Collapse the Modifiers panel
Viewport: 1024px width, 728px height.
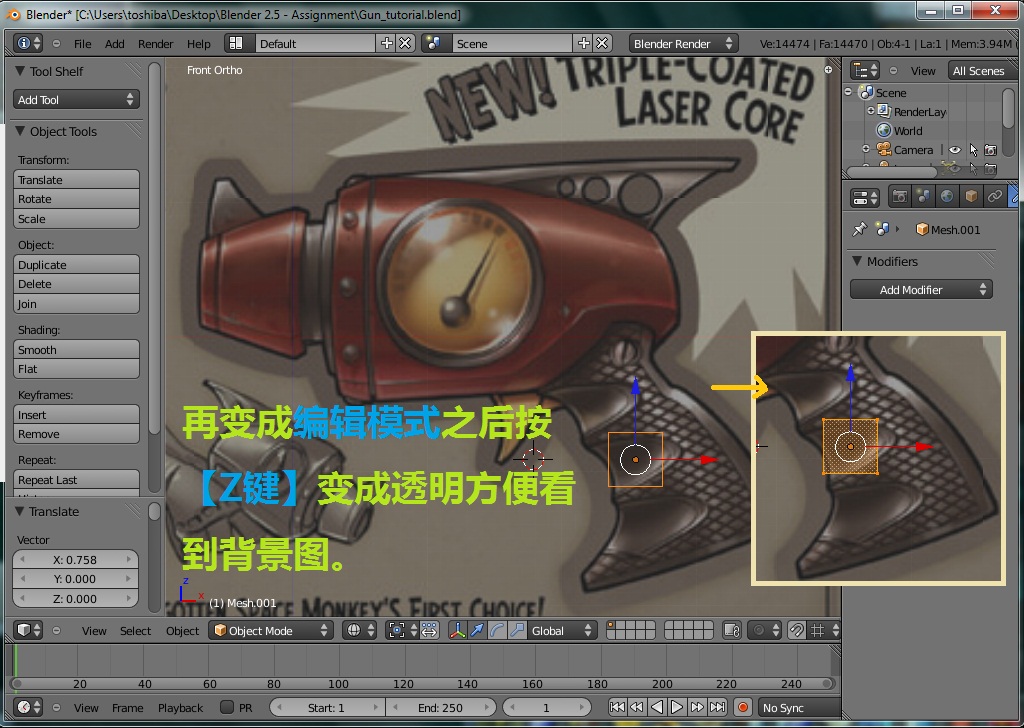[x=857, y=261]
